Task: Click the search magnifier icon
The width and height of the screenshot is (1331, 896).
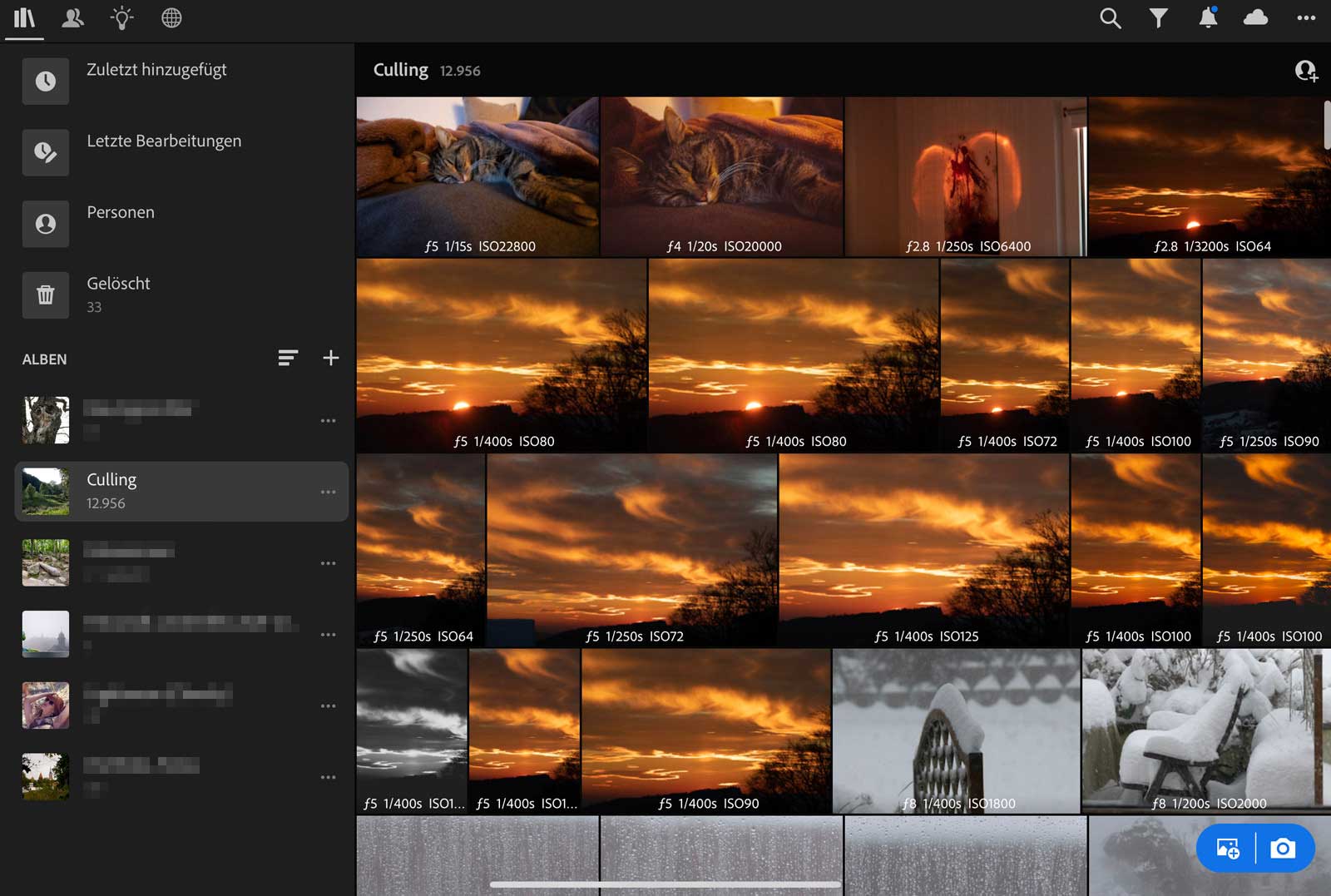Action: (x=1110, y=18)
